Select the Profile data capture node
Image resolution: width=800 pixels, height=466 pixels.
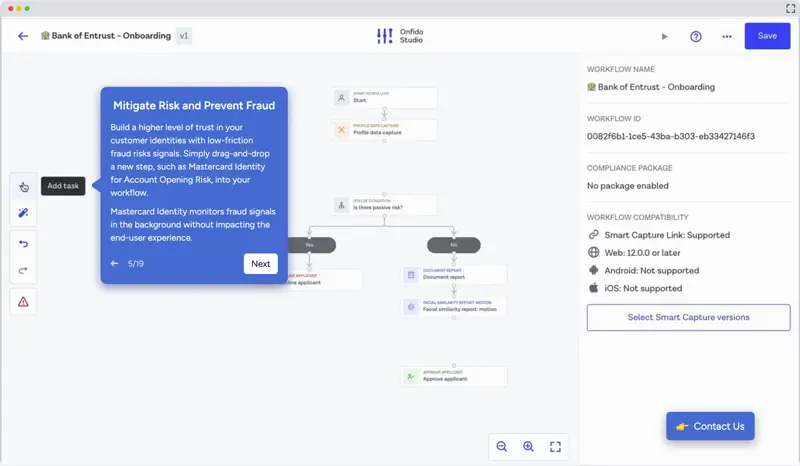tap(385, 130)
